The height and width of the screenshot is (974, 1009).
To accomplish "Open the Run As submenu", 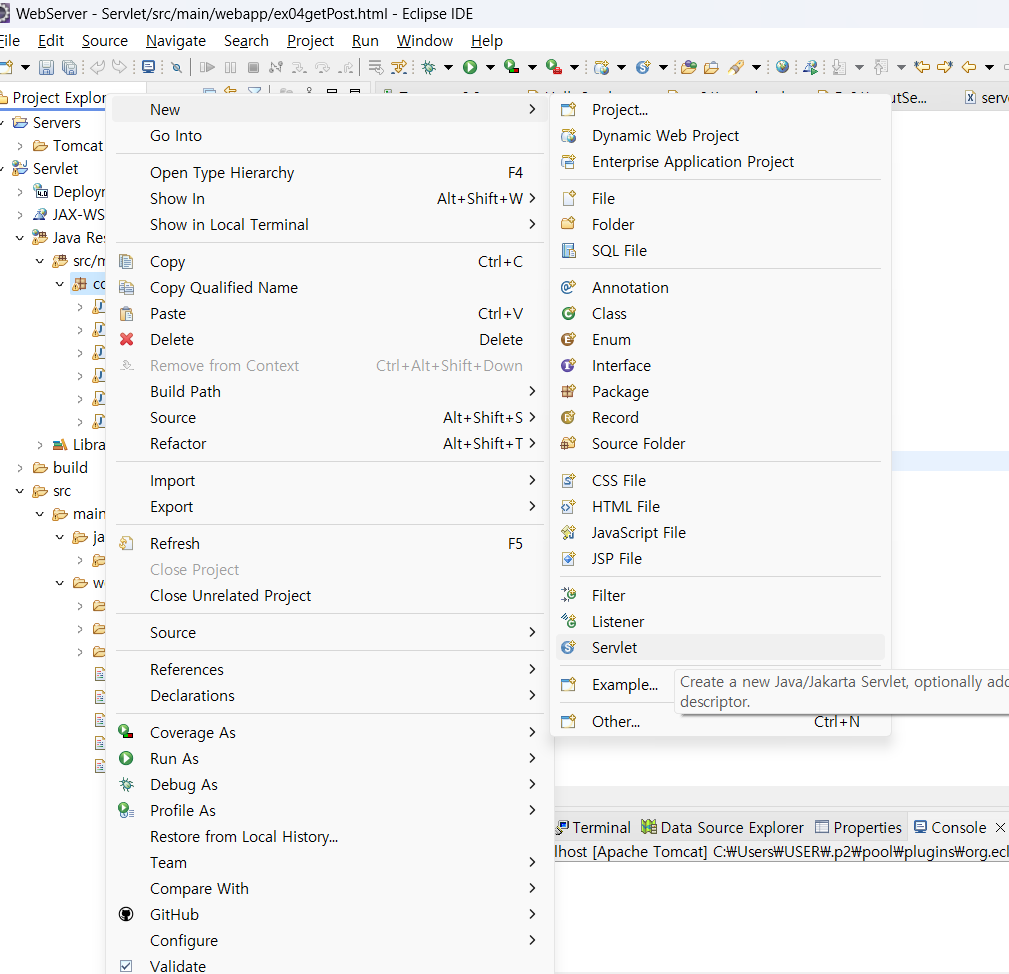I will click(331, 758).
